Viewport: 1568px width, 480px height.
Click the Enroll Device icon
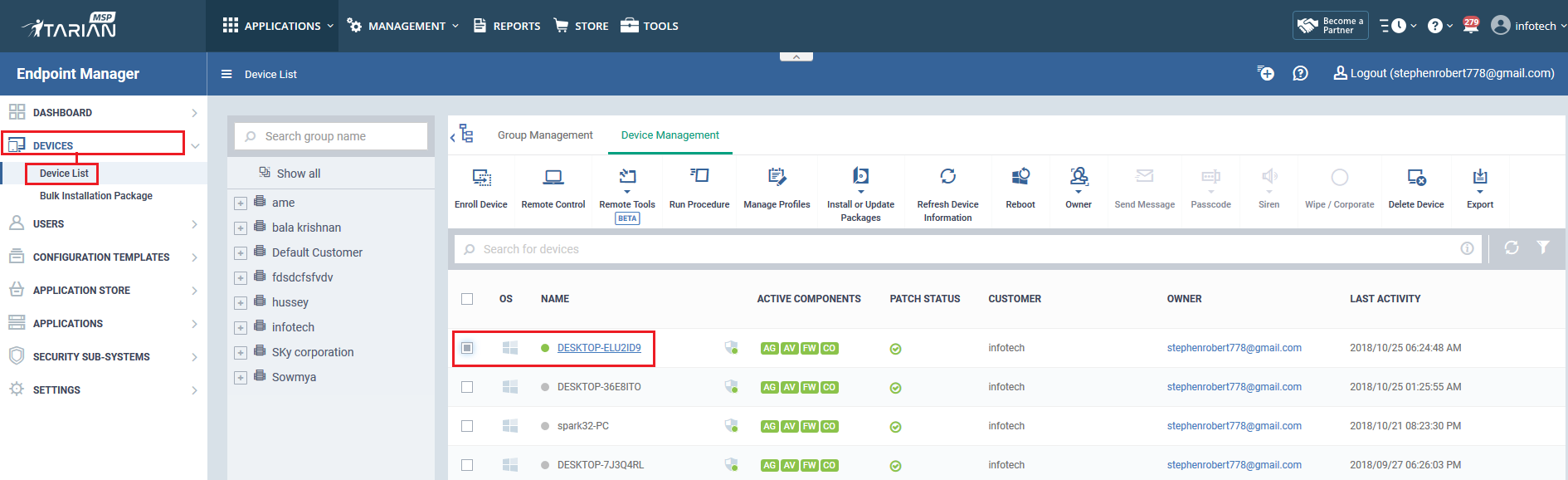[x=481, y=177]
